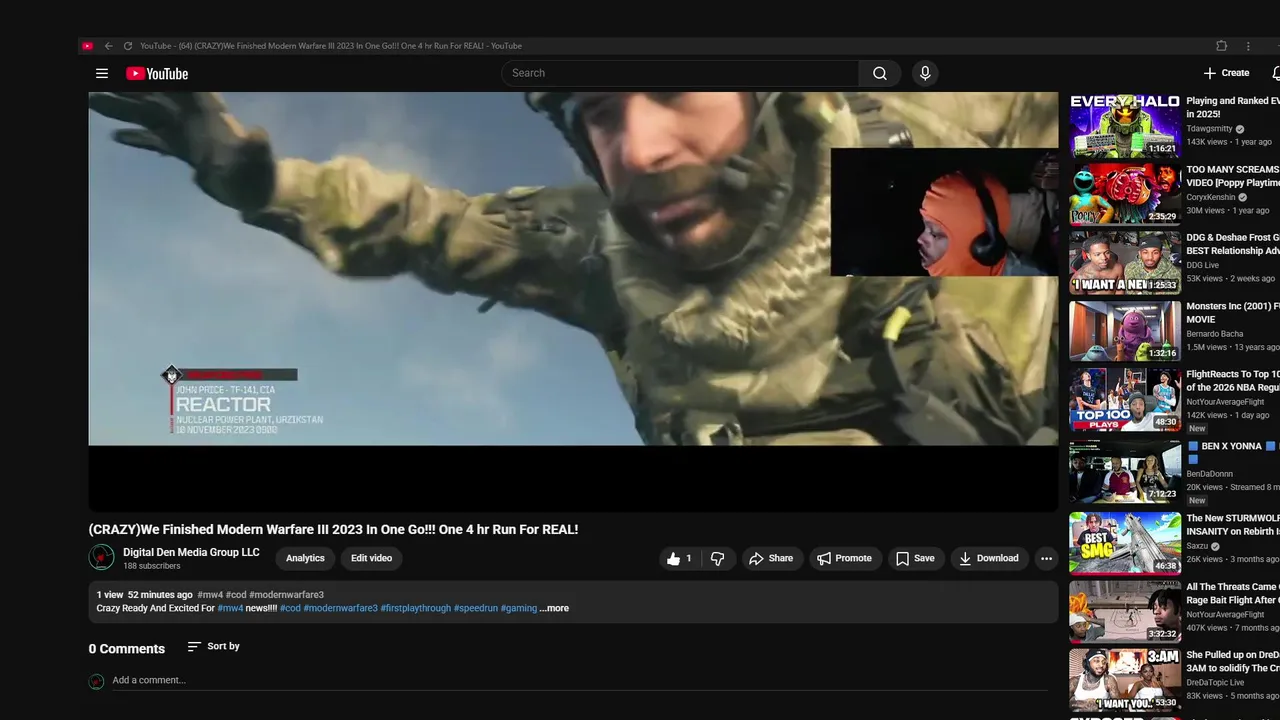
Task: Open She Pulled up on DreDaTopic thumbnail
Action: tap(1125, 680)
